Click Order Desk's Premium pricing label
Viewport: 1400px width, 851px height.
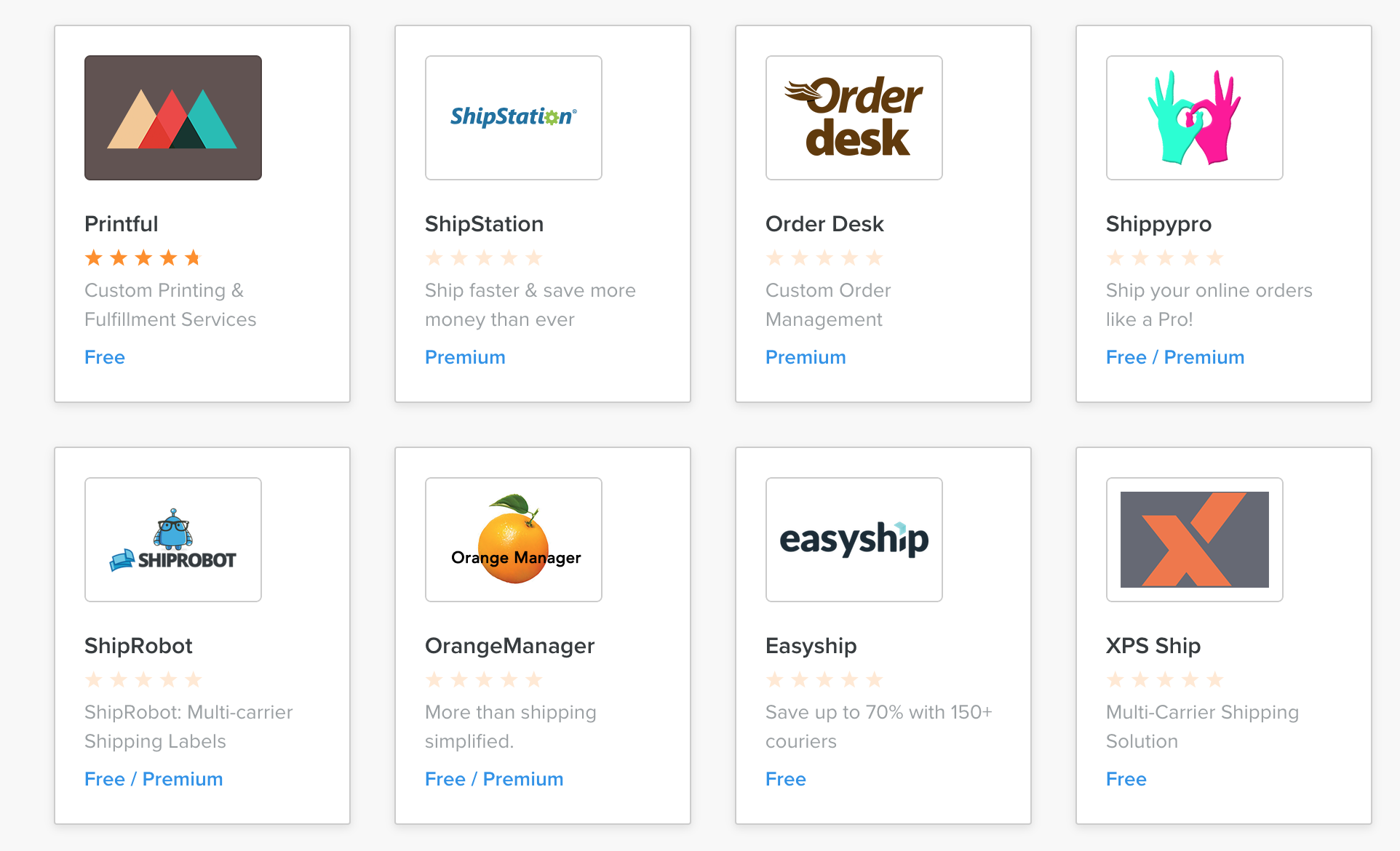[x=806, y=357]
